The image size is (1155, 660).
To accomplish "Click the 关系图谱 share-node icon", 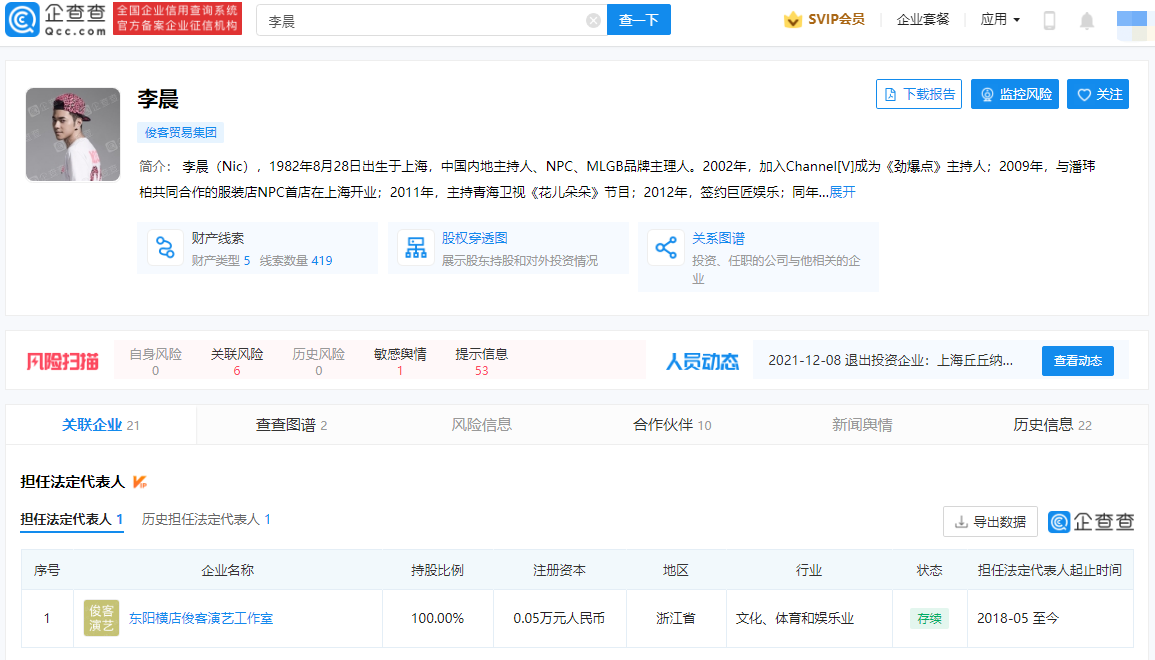I will (666, 248).
